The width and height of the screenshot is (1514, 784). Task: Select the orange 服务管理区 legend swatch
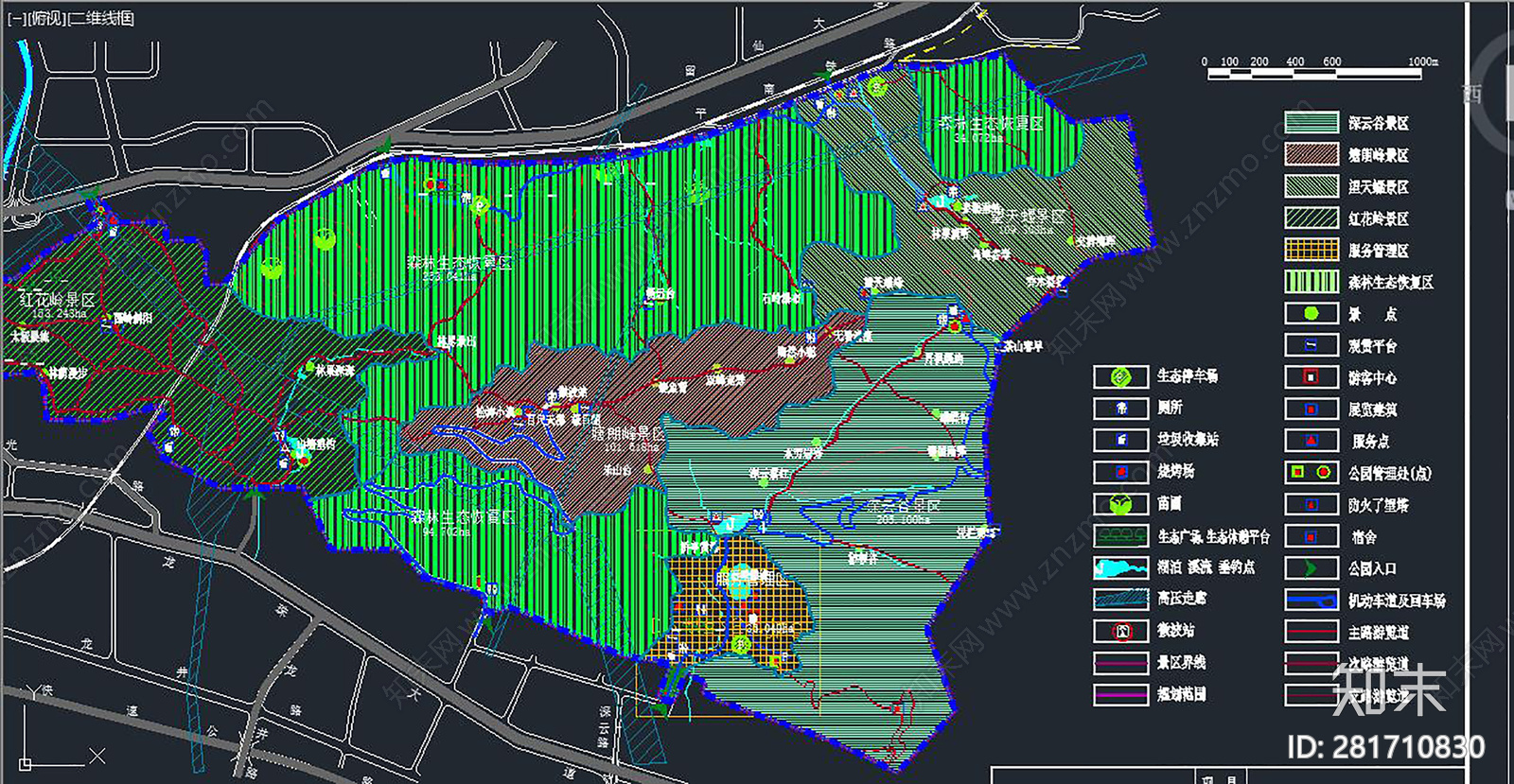(x=1311, y=250)
